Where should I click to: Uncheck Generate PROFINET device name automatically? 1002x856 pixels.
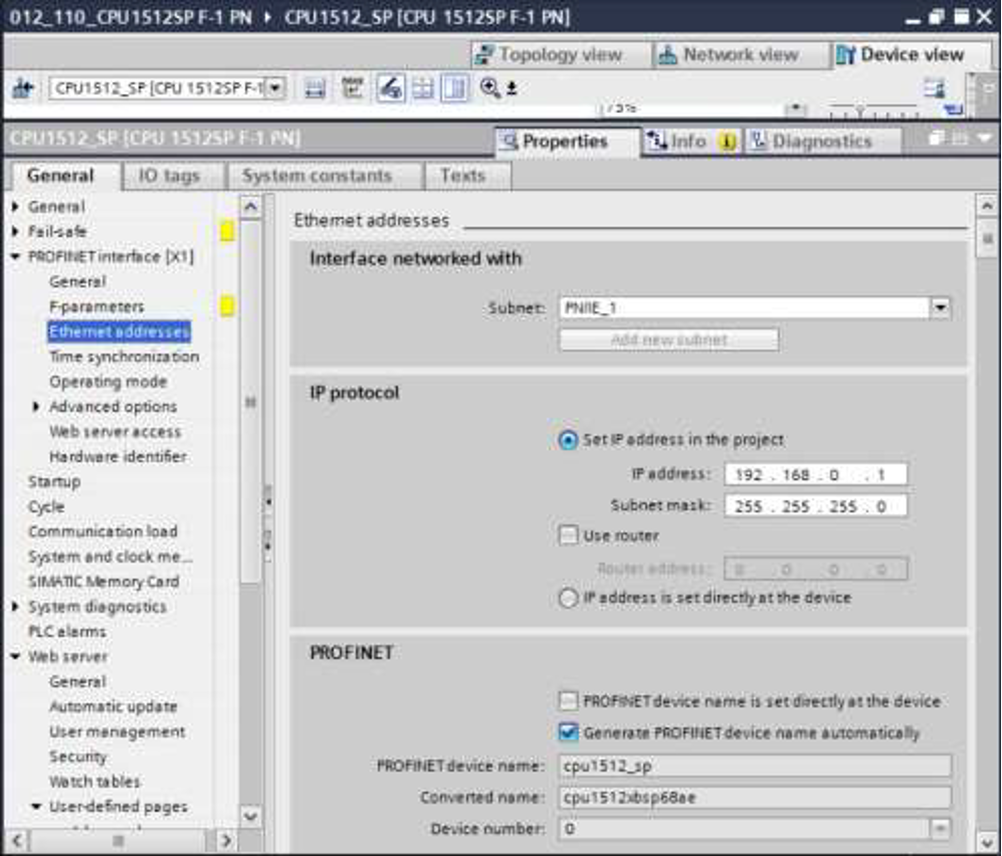coord(568,733)
